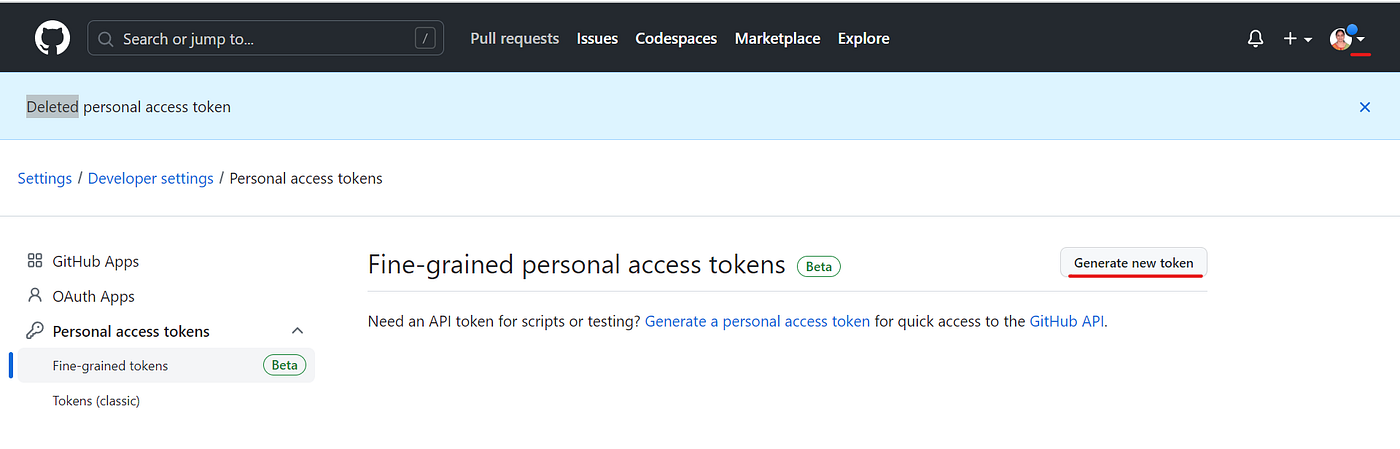Click the OAuth Apps person icon
The width and height of the screenshot is (1400, 449).
[35, 296]
